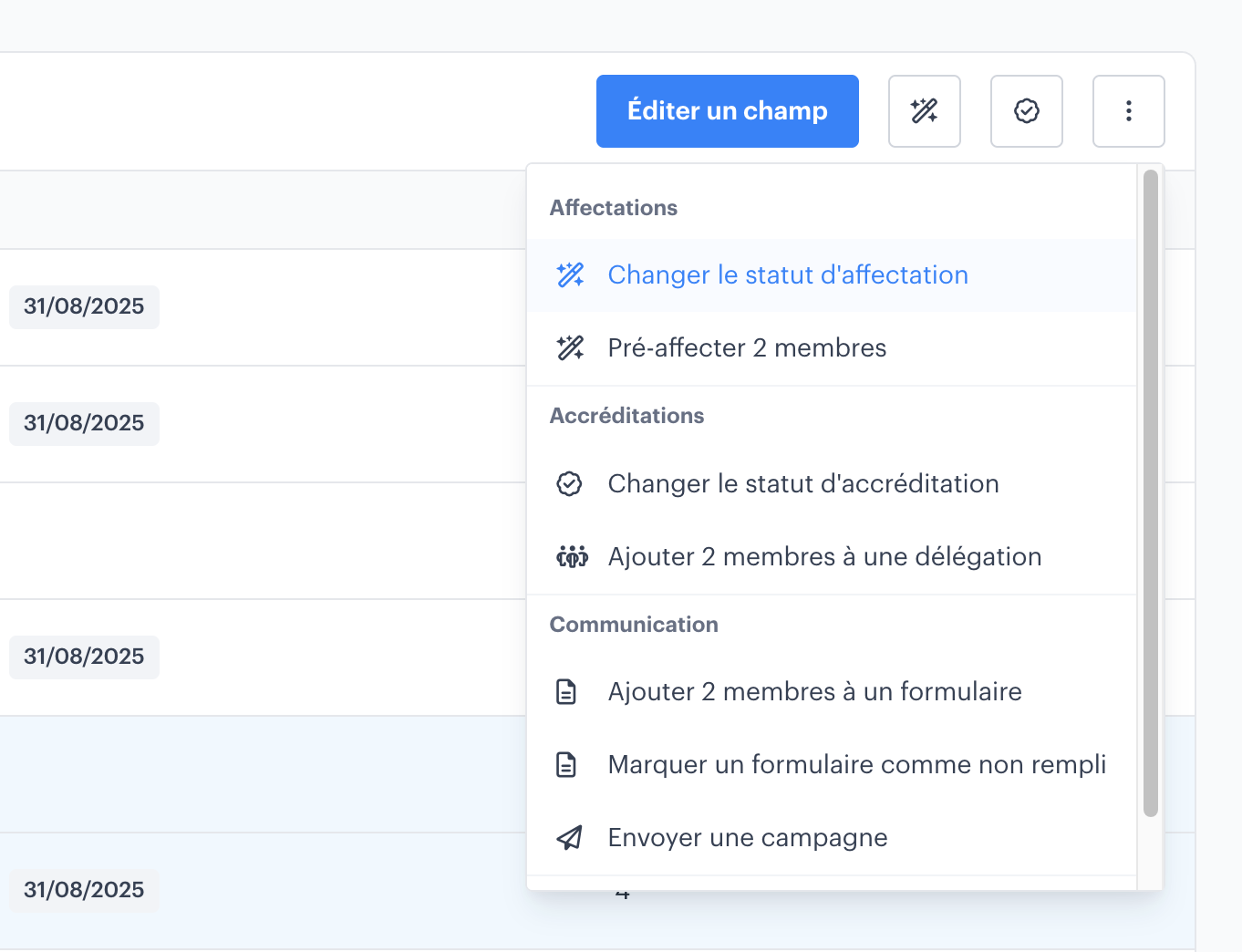Image resolution: width=1242 pixels, height=952 pixels.
Task: Click badge icon beside Changer le statut d'accréditation
Action: coord(569,483)
